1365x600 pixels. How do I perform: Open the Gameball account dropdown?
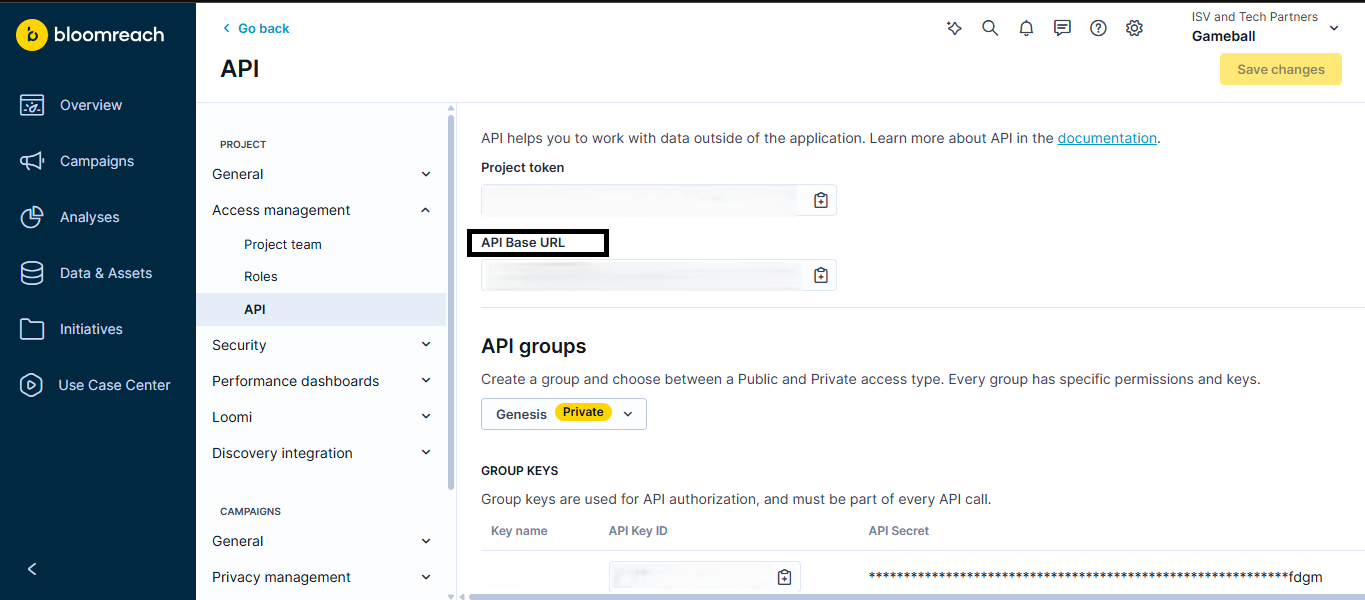(x=1265, y=27)
